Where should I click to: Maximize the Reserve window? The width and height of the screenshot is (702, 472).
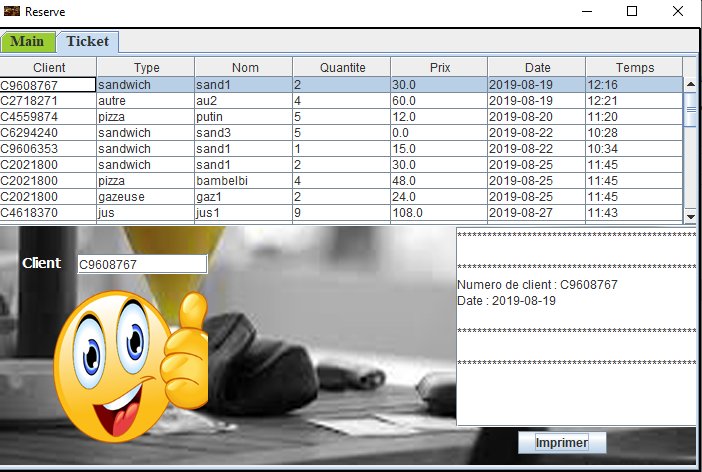631,11
